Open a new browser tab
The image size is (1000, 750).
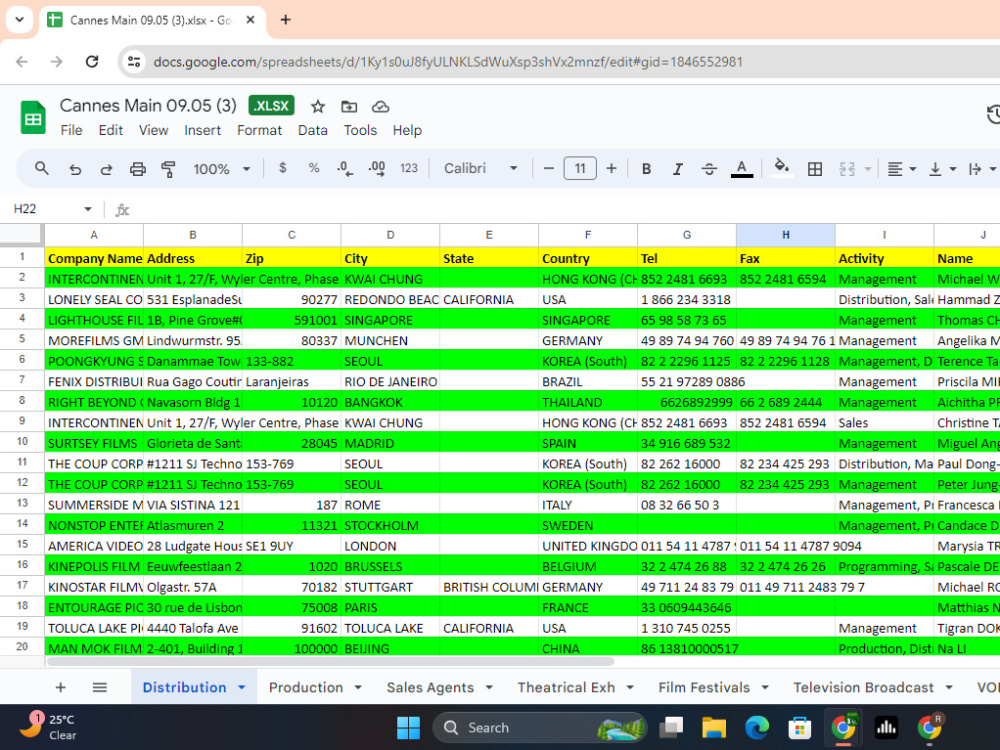286,20
